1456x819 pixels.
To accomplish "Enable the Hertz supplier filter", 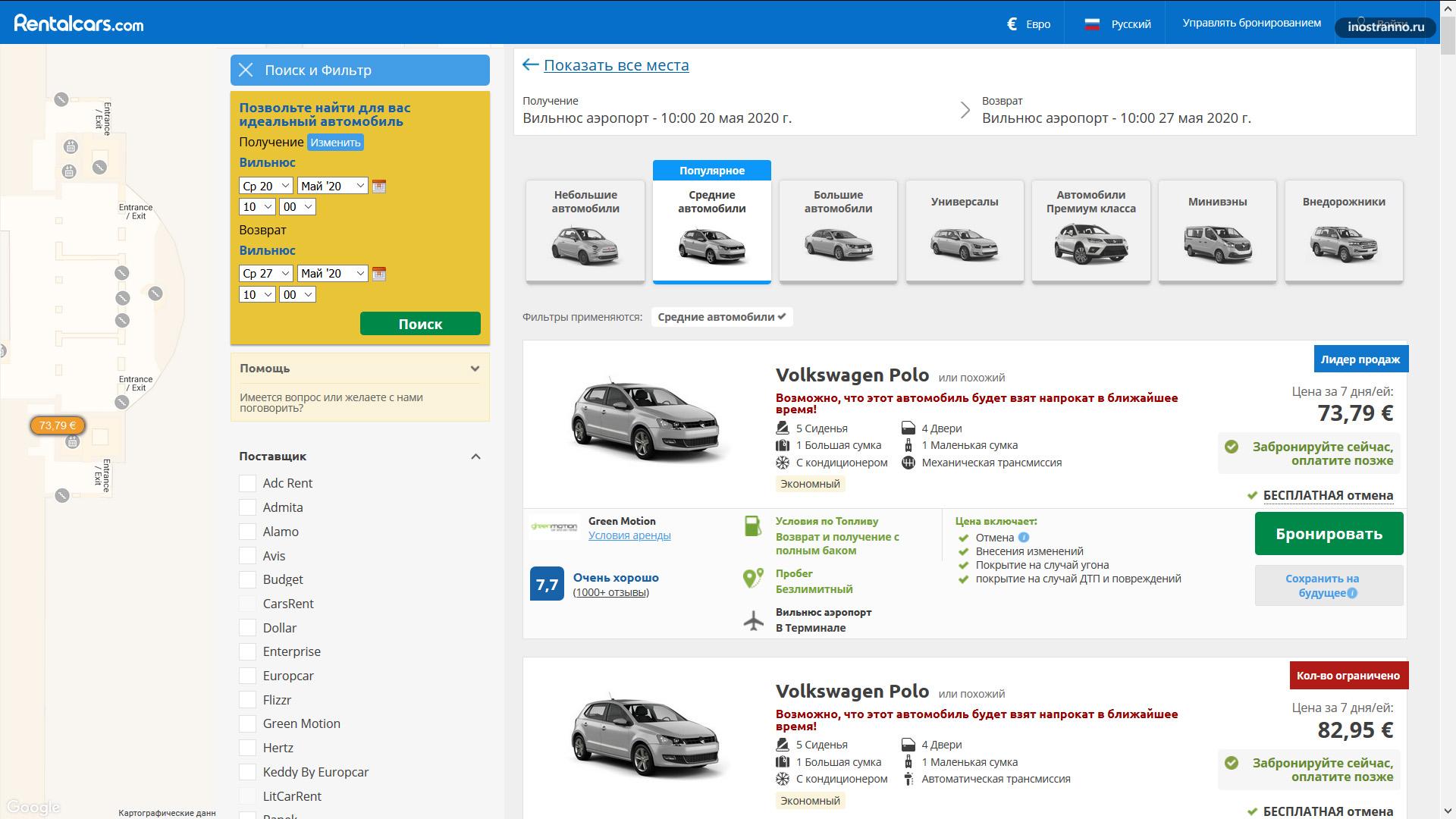I will tap(247, 748).
